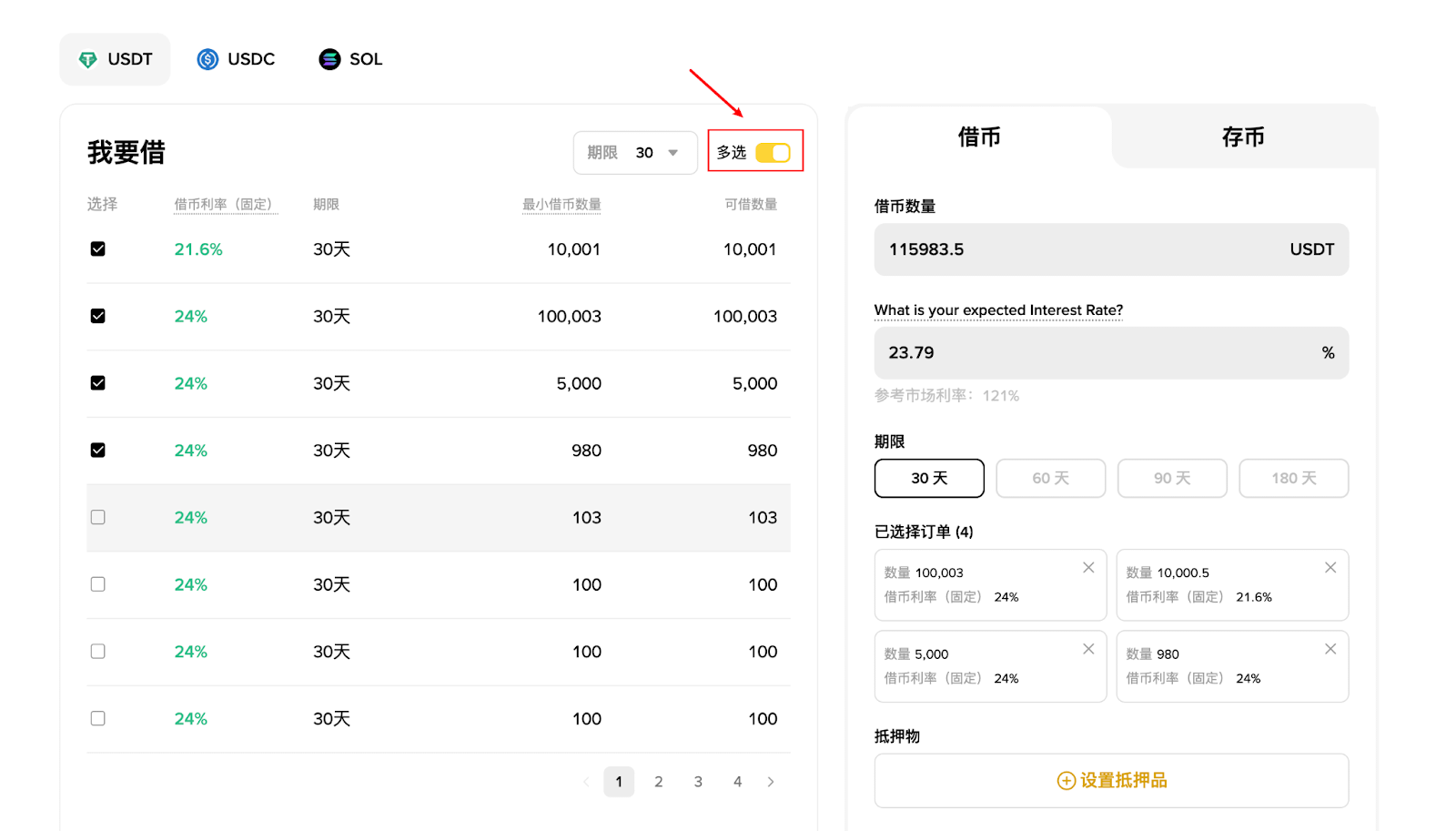Click the 借币数量 input field

pos(1111,249)
